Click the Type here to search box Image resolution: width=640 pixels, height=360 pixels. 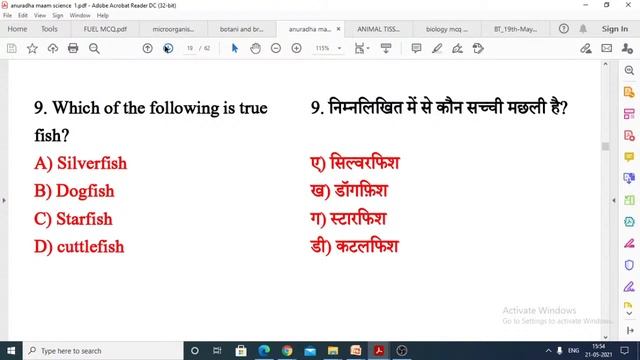[104, 351]
